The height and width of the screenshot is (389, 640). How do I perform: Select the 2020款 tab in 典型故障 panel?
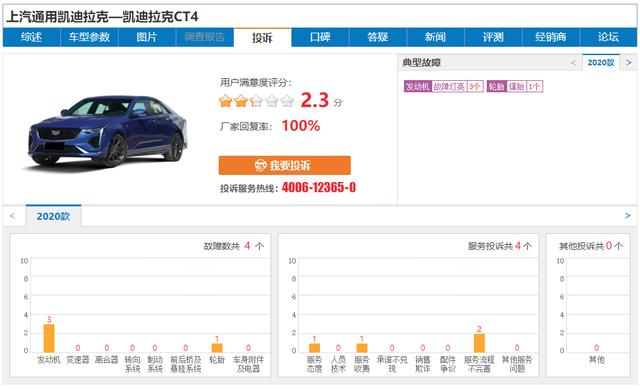click(601, 62)
